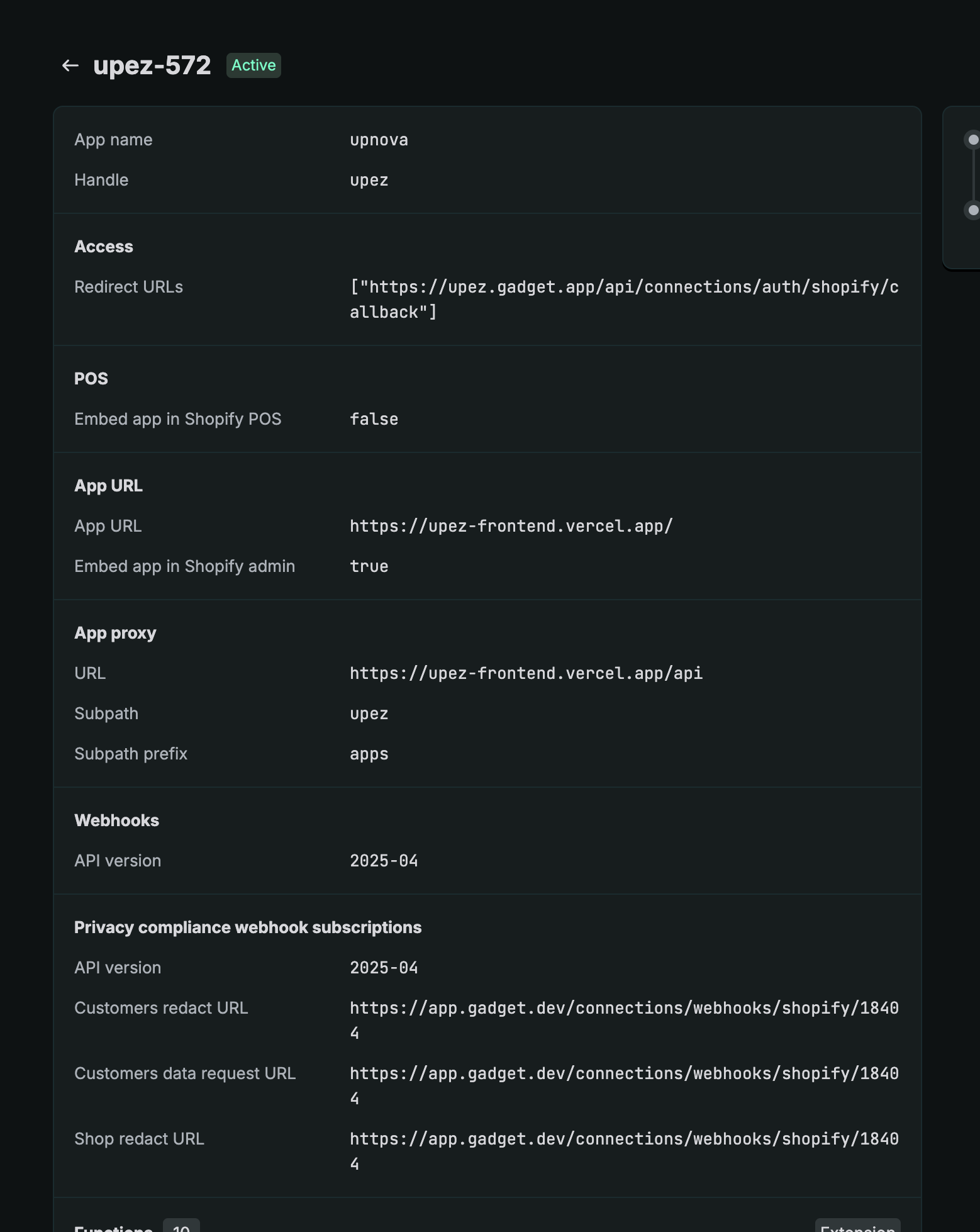Click the Shop redact URL value

(x=623, y=1151)
